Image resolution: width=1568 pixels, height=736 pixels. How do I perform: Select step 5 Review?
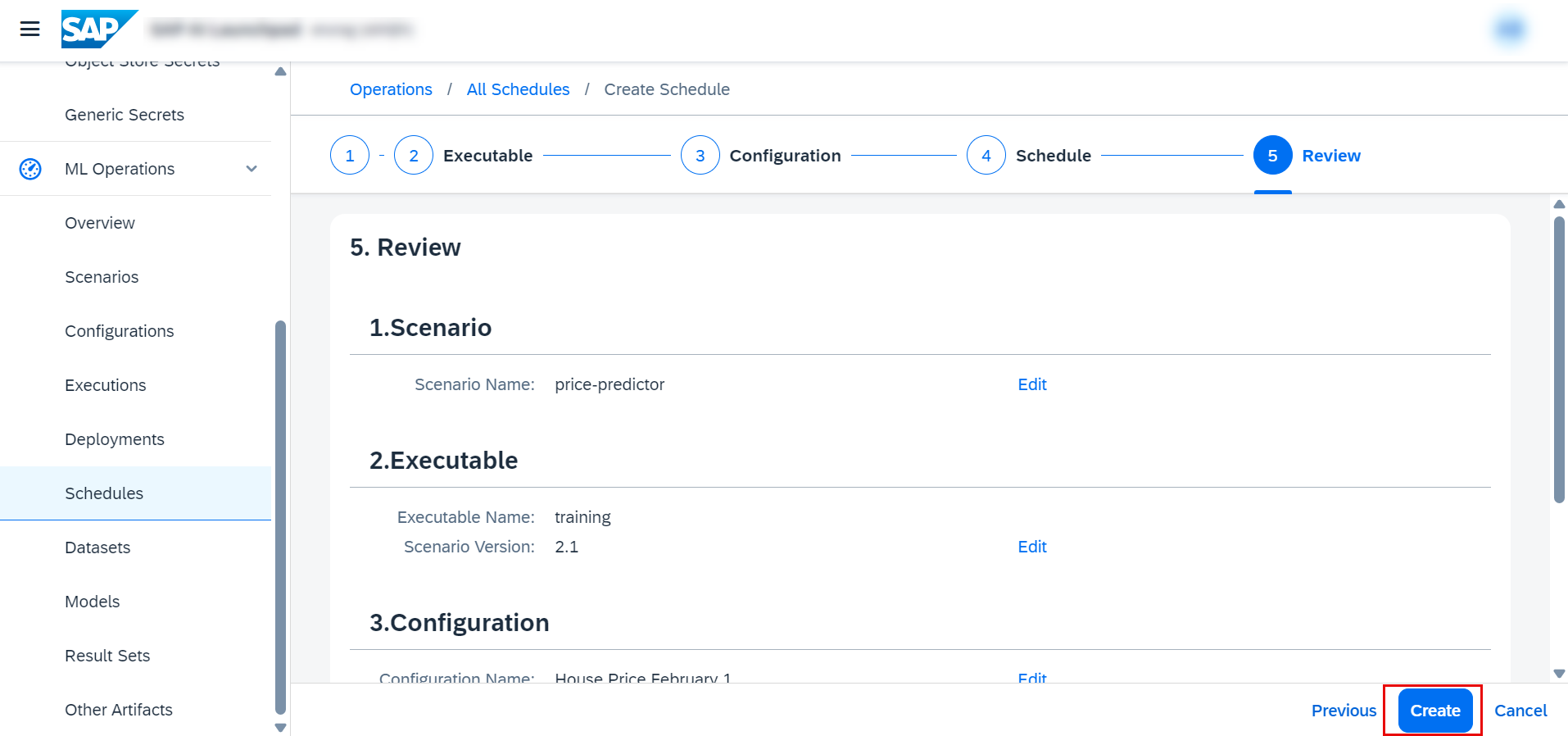pyautogui.click(x=1272, y=156)
